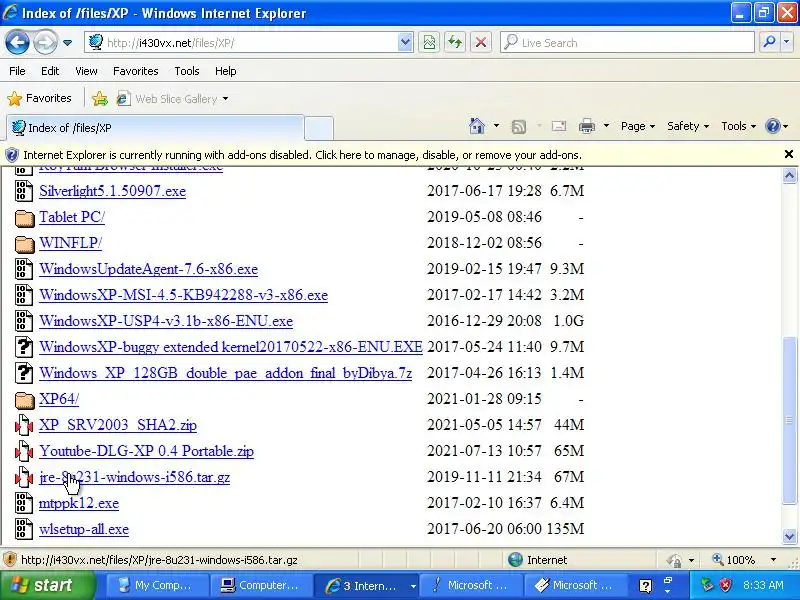The width and height of the screenshot is (800, 600).
Task: Open the Favorites center star button
Action: coord(39,98)
